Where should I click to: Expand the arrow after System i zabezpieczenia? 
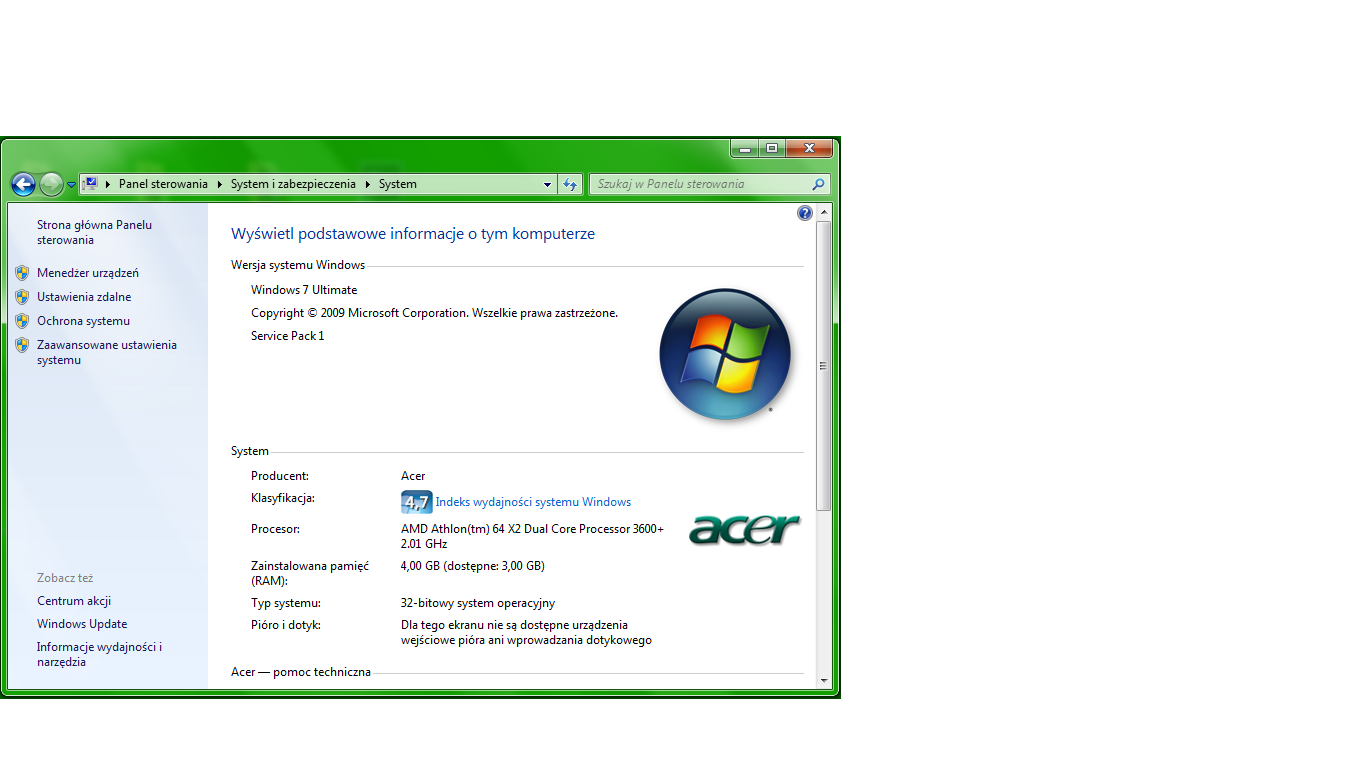(x=367, y=184)
